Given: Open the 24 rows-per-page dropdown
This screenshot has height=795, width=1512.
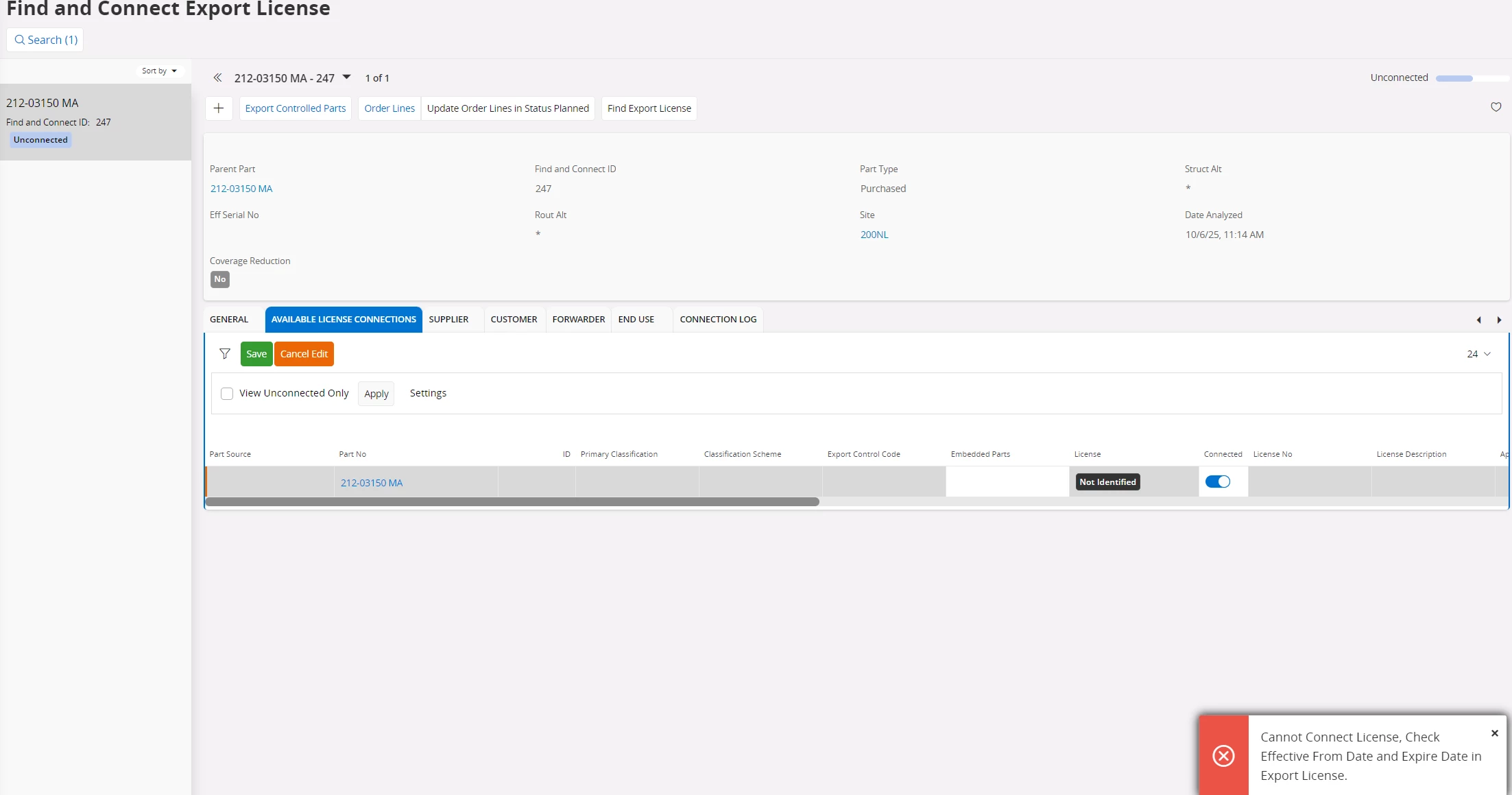Looking at the screenshot, I should pos(1478,354).
